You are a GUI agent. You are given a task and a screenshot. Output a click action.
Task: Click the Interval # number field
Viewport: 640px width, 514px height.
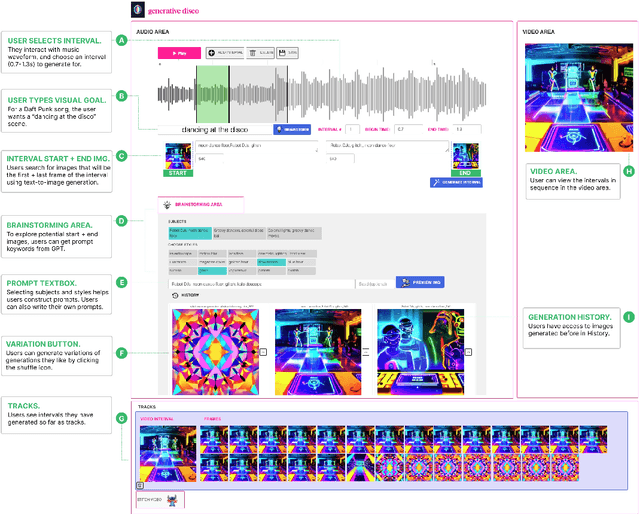click(352, 129)
